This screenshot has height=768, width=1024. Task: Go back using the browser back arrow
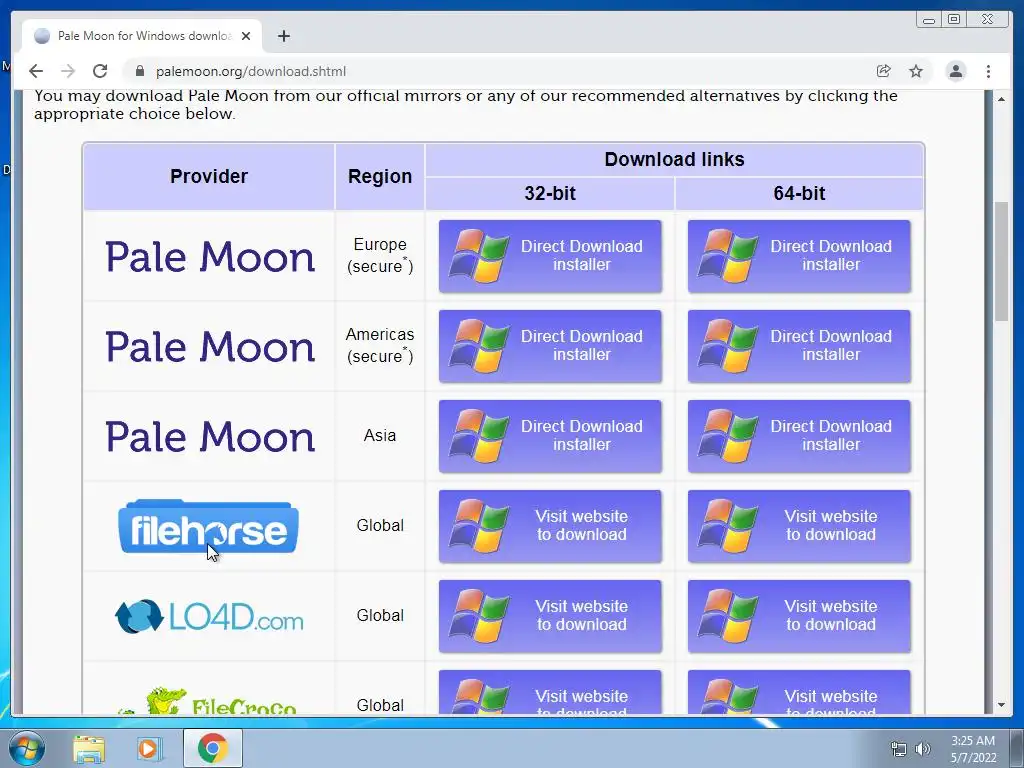36,71
